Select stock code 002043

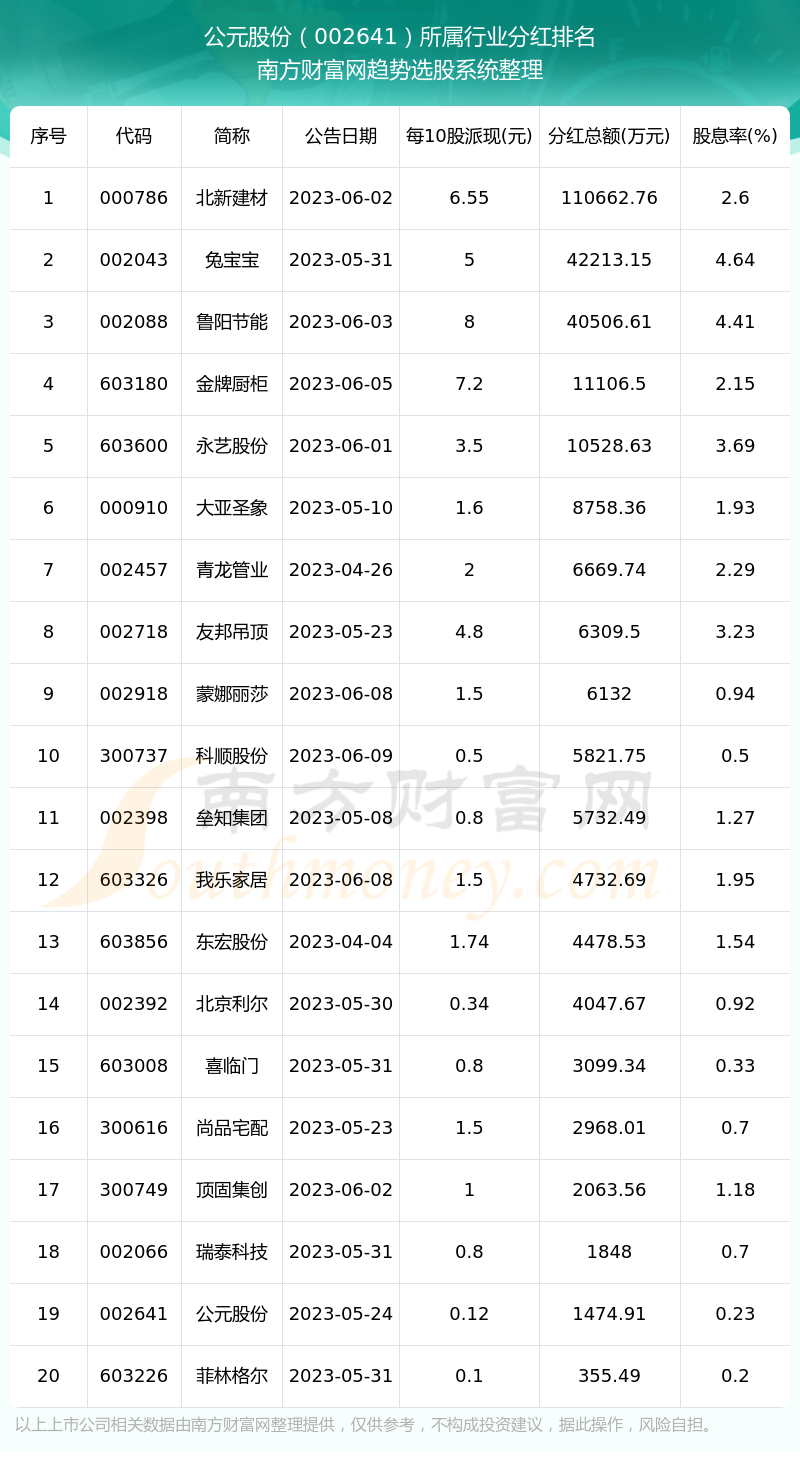pos(134,260)
